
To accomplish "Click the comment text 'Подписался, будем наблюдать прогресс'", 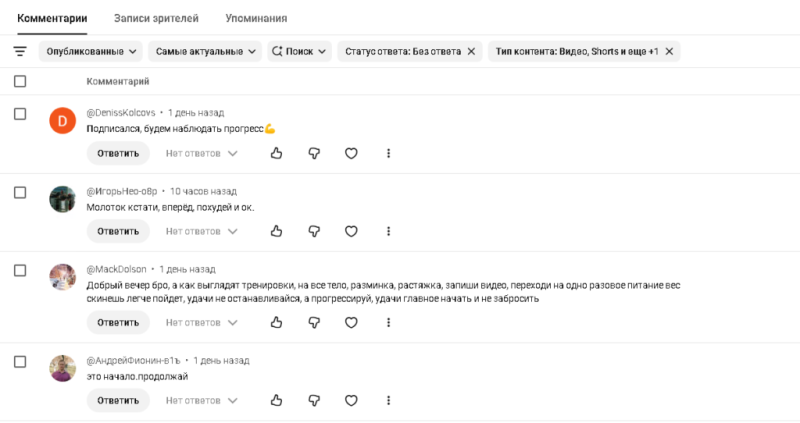I will (x=181, y=129).
